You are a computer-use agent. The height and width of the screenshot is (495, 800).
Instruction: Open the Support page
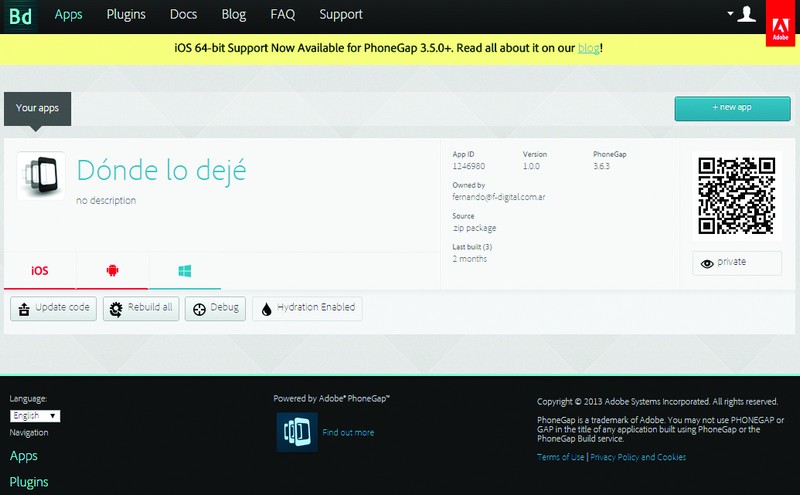(x=341, y=15)
